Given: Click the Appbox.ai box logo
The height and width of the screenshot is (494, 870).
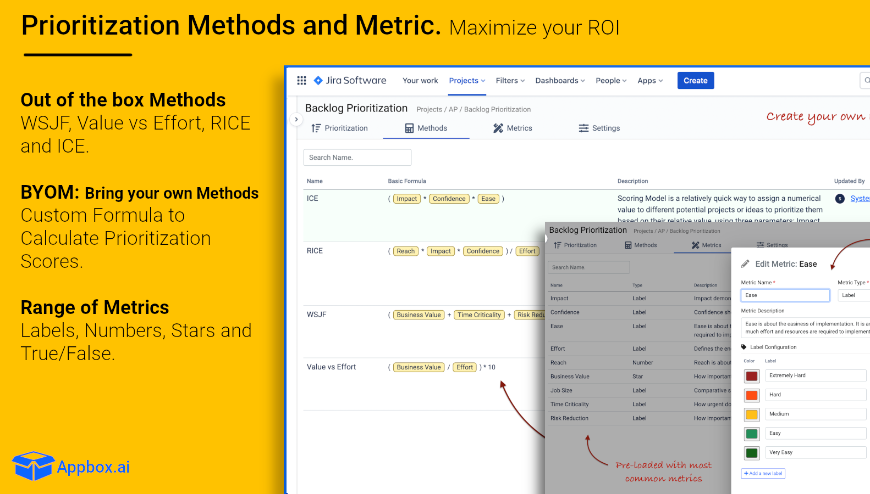Looking at the screenshot, I should click(x=33, y=465).
